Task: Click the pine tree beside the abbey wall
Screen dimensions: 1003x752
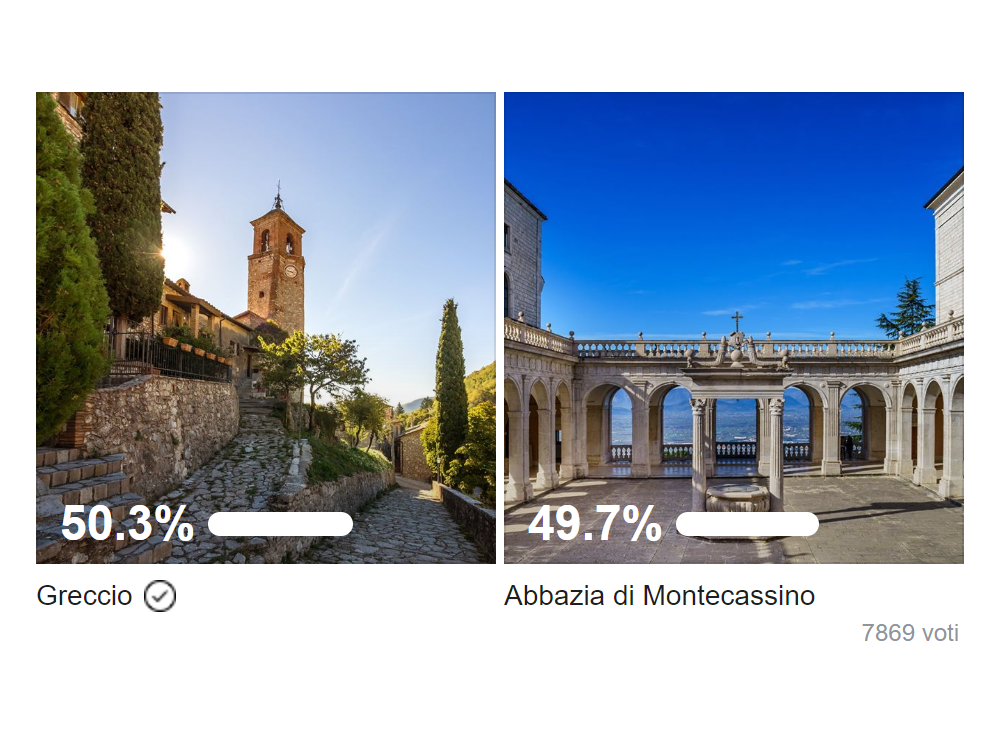Action: (906, 308)
